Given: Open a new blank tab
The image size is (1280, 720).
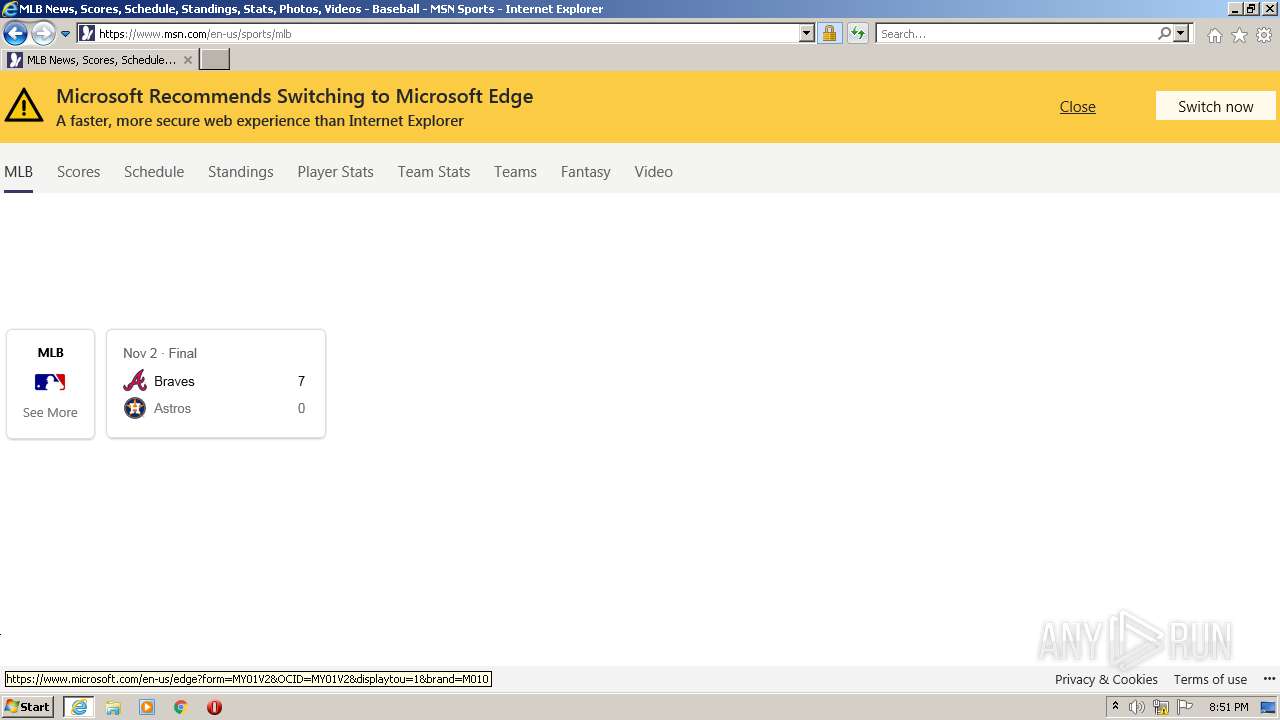Looking at the screenshot, I should click(x=215, y=60).
